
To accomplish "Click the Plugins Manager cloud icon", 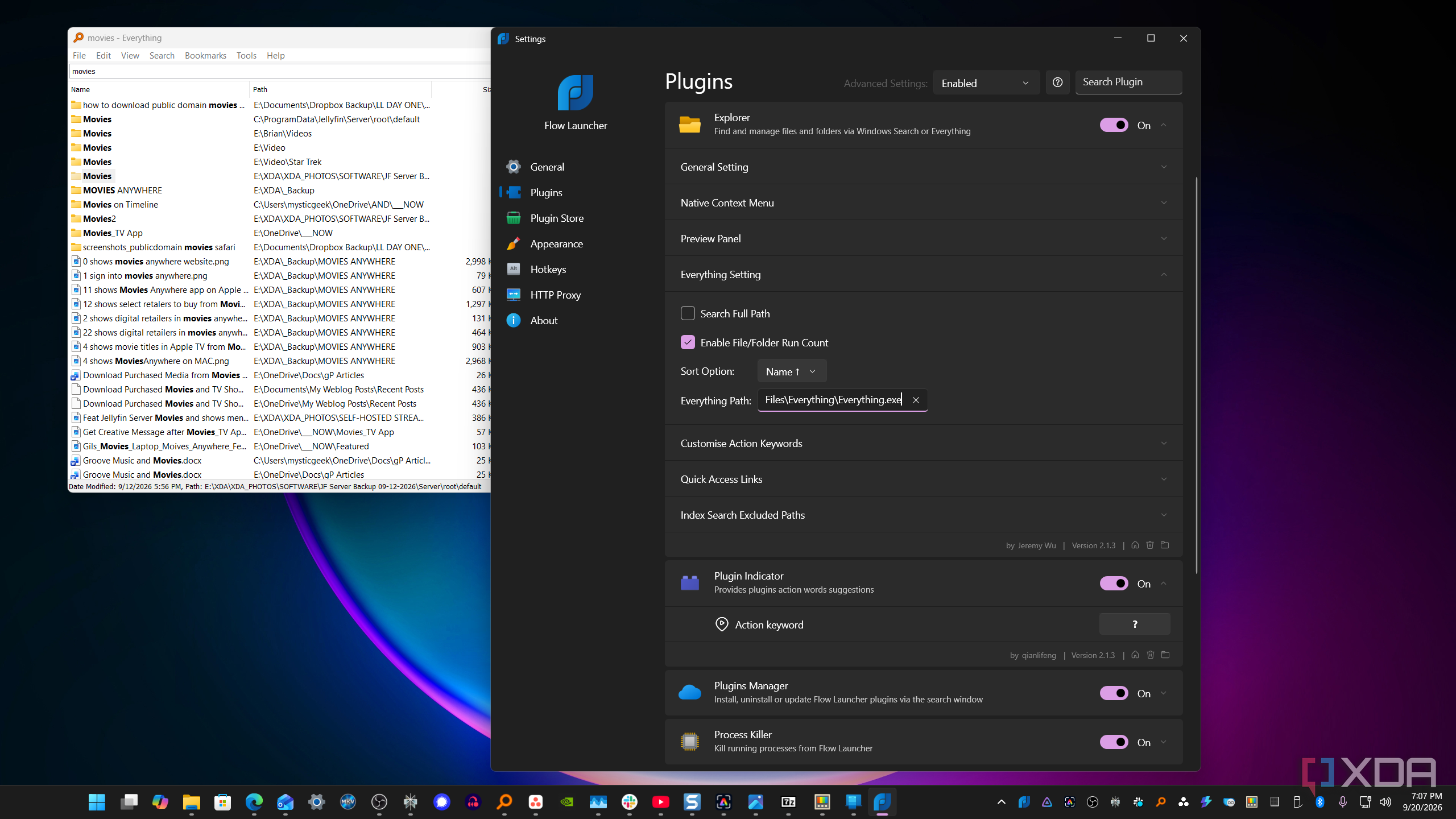I will point(690,693).
